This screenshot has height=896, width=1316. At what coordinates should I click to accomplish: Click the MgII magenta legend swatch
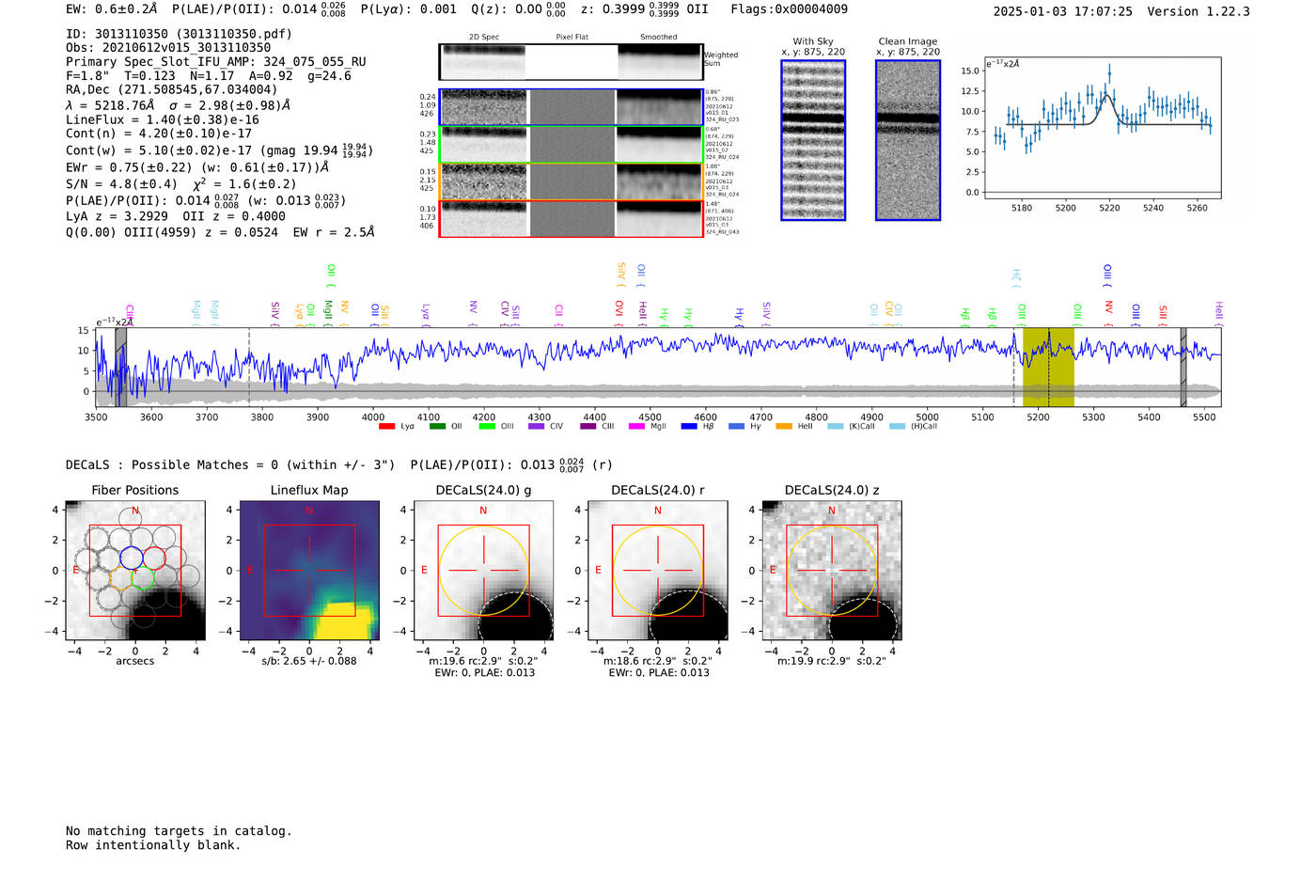[x=637, y=426]
